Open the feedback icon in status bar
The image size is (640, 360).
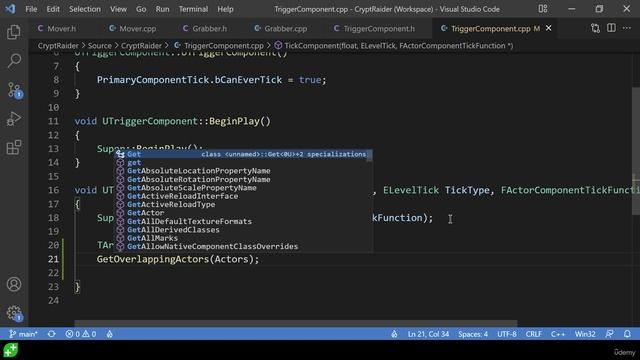point(609,334)
